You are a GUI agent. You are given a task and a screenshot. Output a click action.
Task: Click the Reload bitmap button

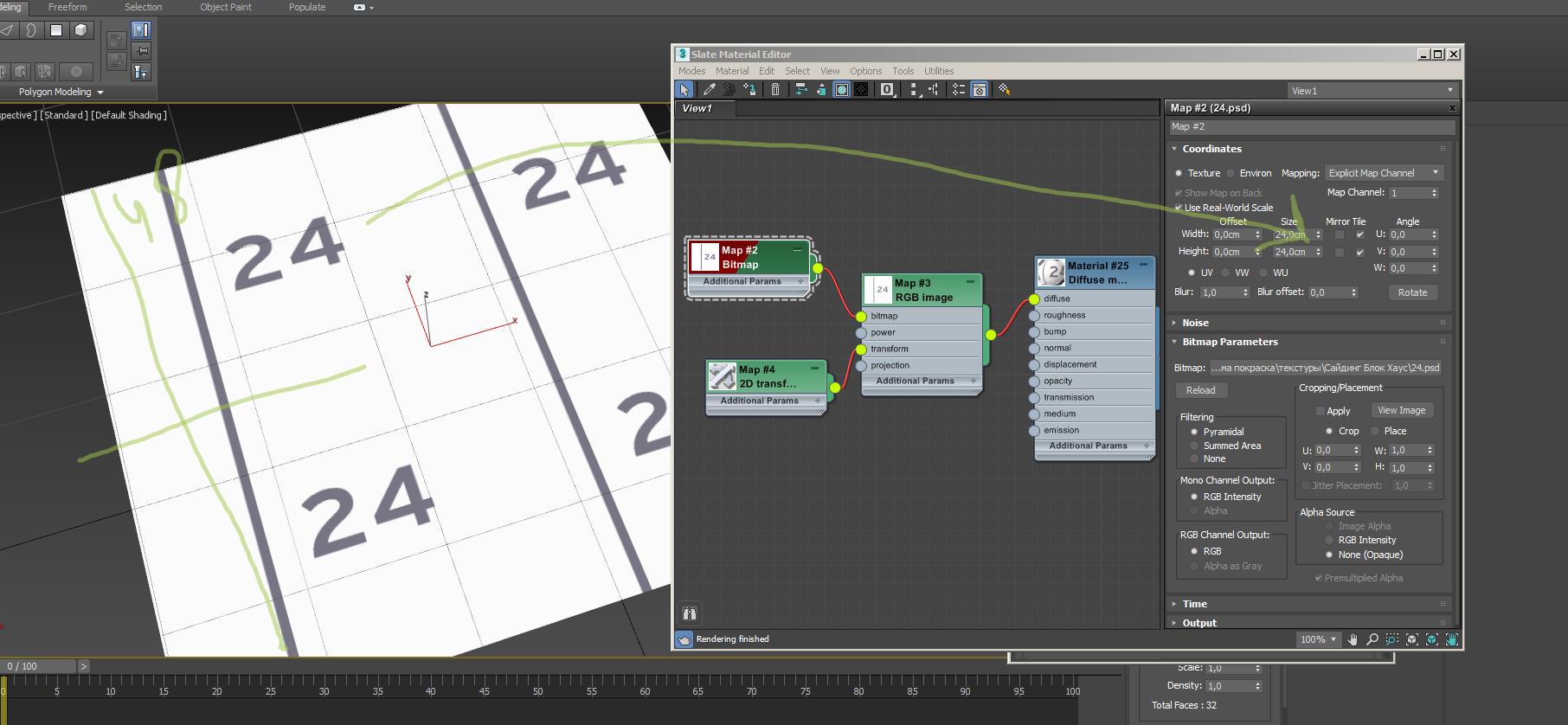tap(1200, 390)
